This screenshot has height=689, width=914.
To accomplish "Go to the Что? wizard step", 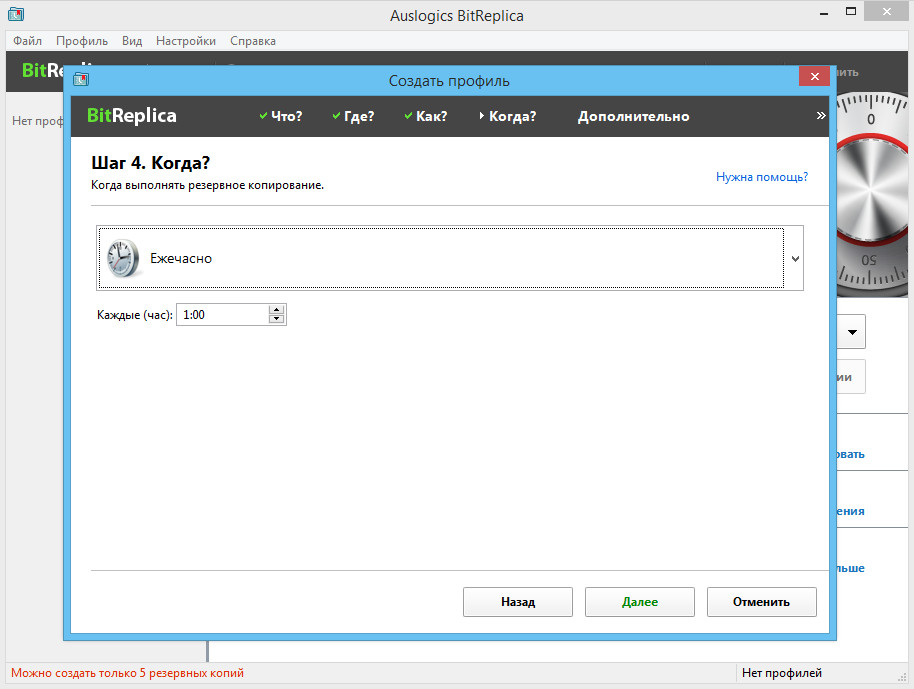I will point(281,116).
